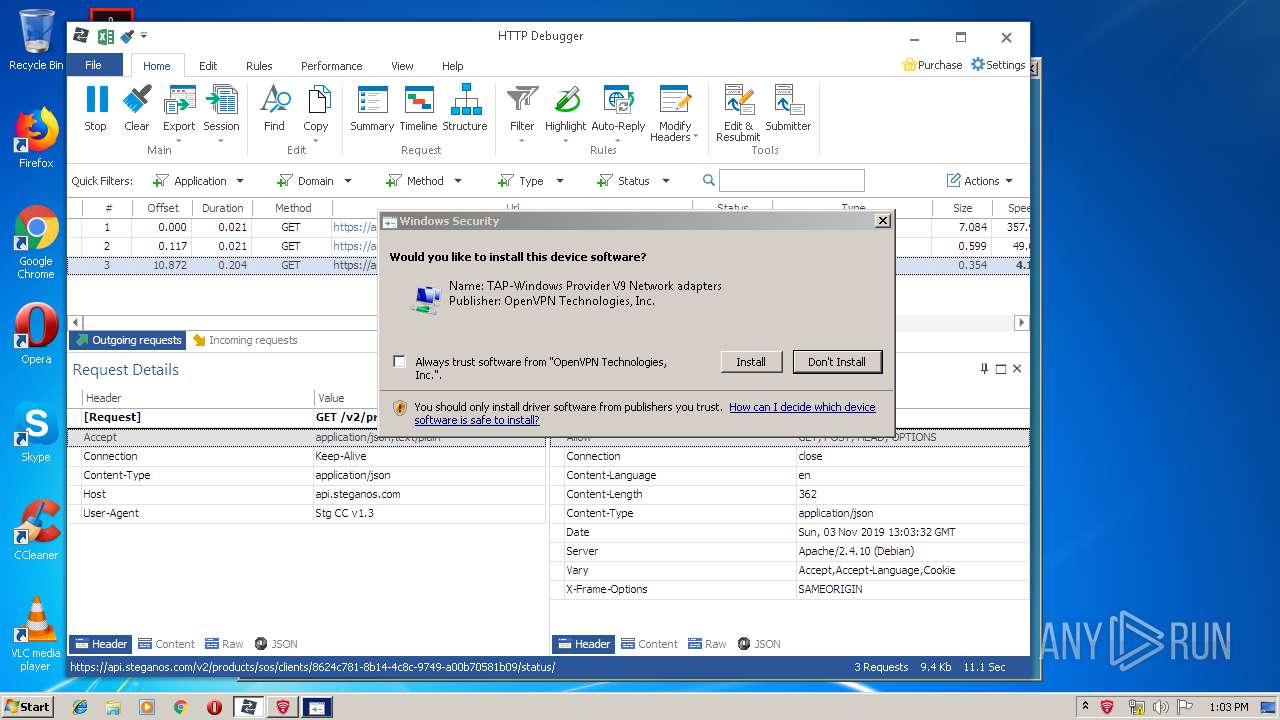Click the Purchase cart icon

coord(909,65)
